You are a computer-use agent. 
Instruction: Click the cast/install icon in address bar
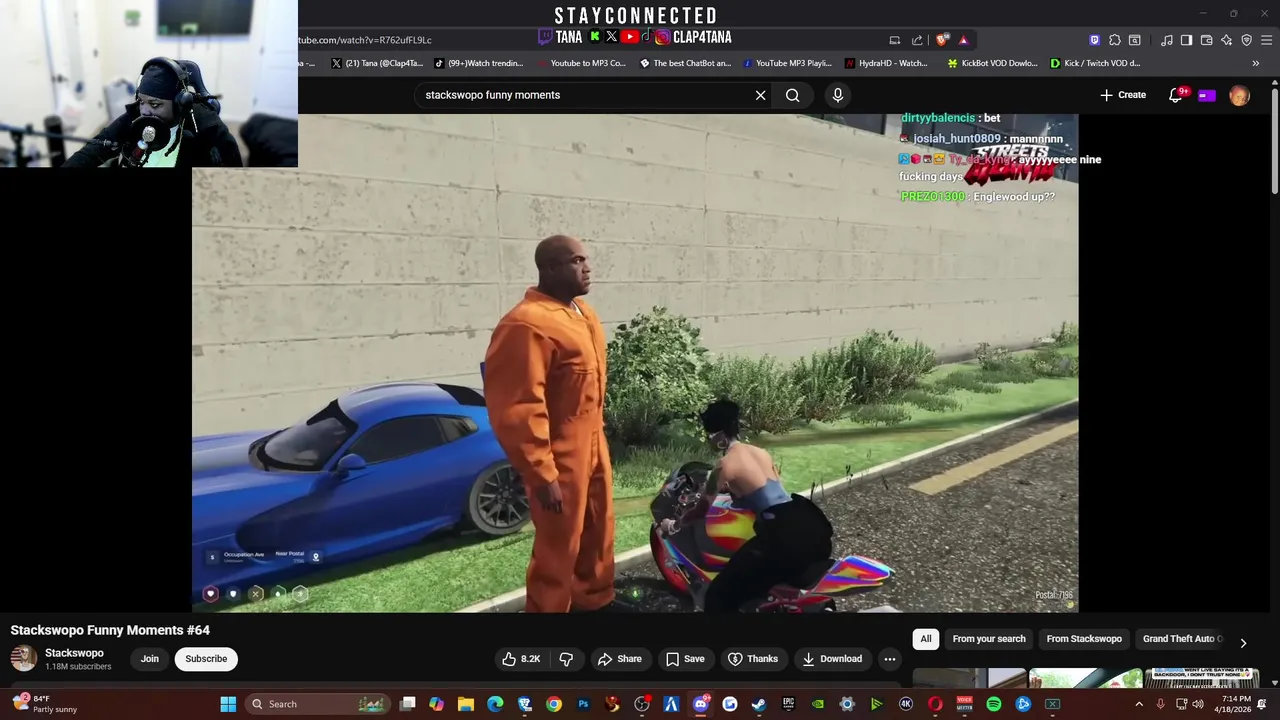[x=895, y=40]
